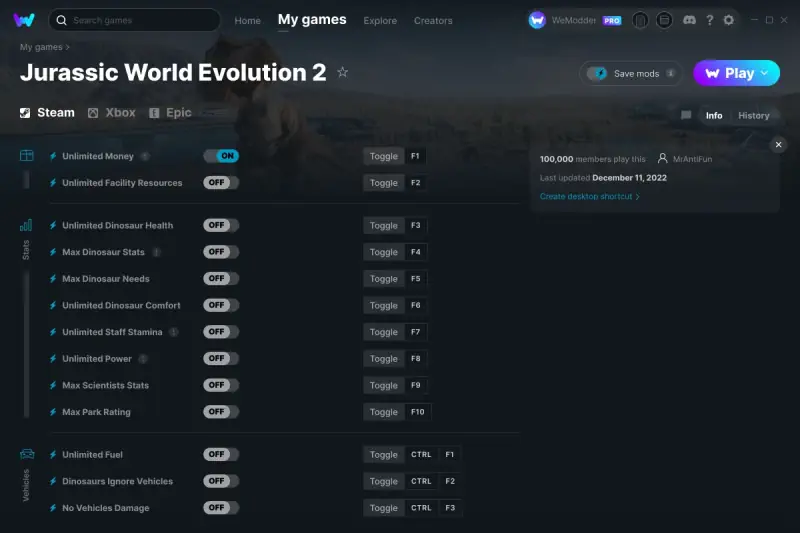Click the Xbox platform icon
This screenshot has width=800, height=533.
tap(93, 113)
